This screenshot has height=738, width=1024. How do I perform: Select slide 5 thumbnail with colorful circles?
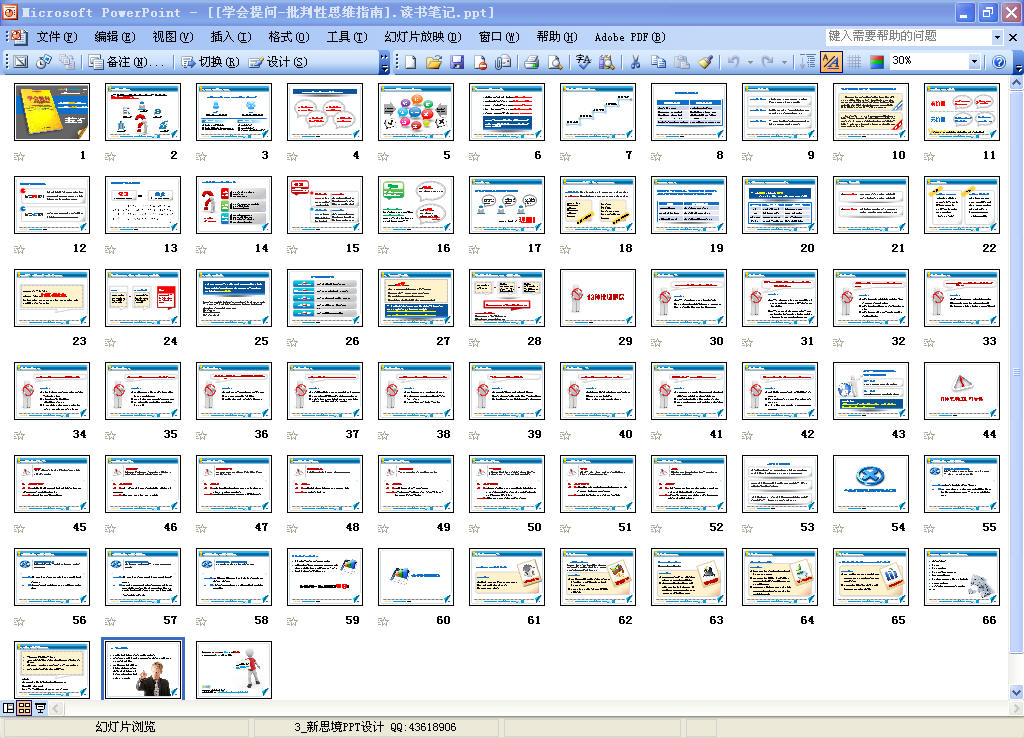(416, 112)
